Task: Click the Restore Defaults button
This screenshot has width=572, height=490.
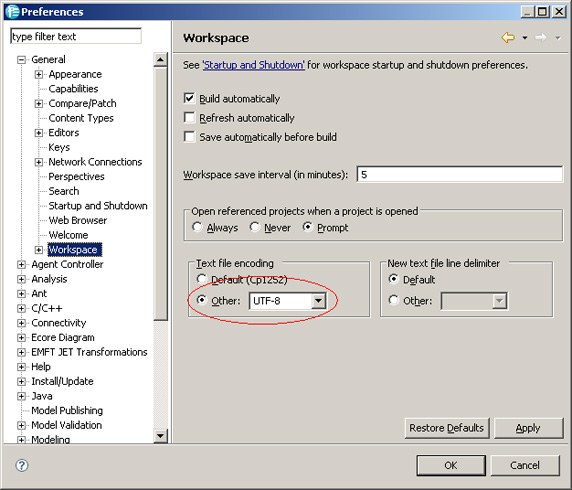Action: tap(447, 428)
